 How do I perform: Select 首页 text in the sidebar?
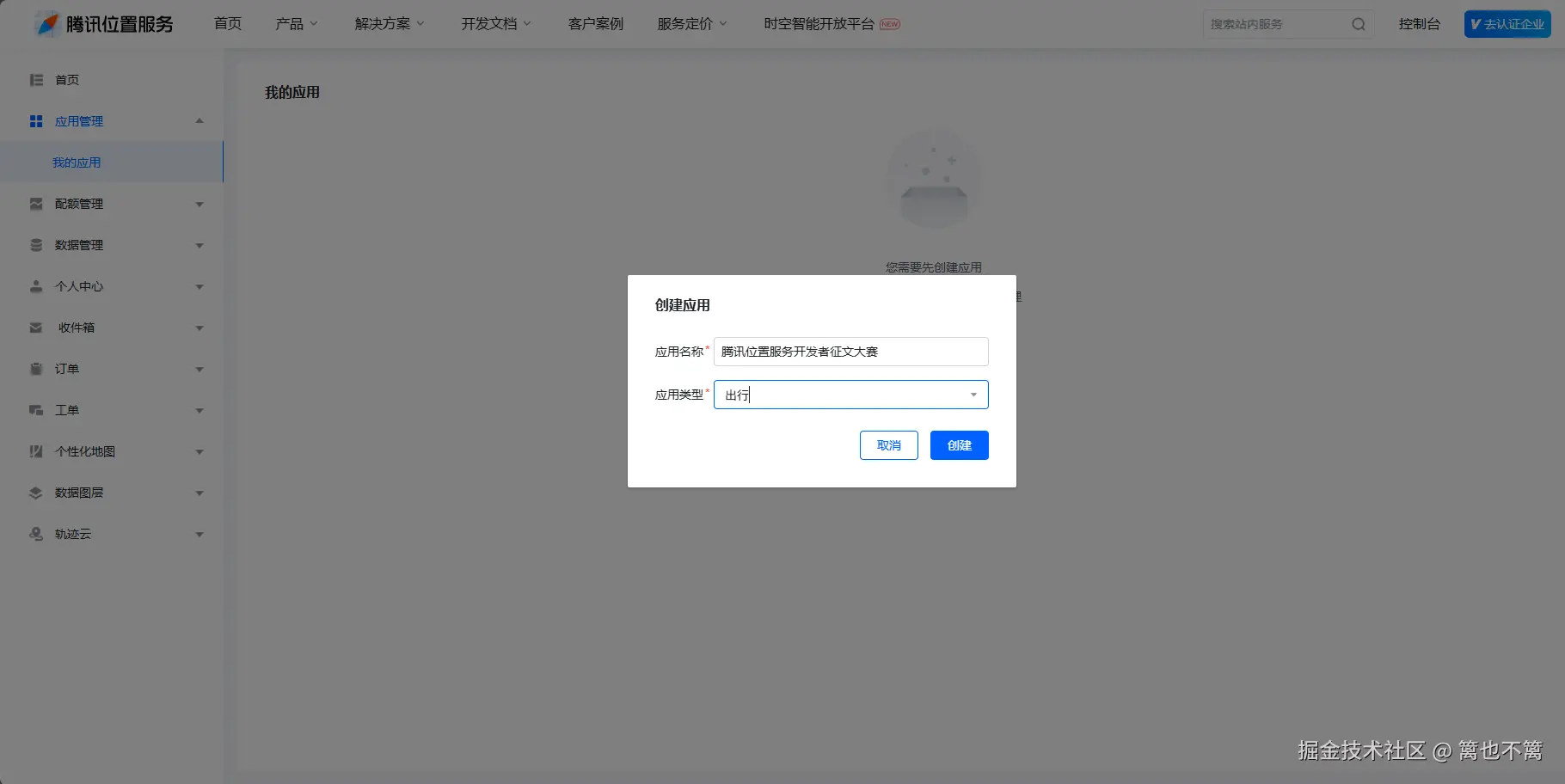click(x=67, y=80)
